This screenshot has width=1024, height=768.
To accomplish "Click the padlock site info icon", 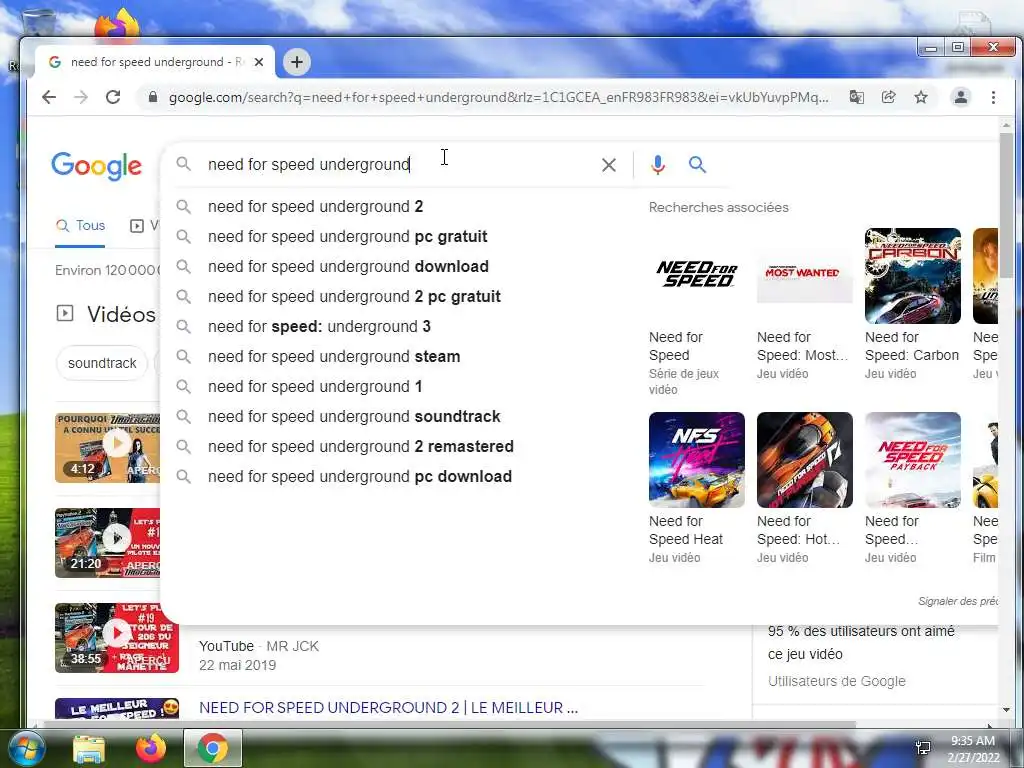I will point(153,97).
